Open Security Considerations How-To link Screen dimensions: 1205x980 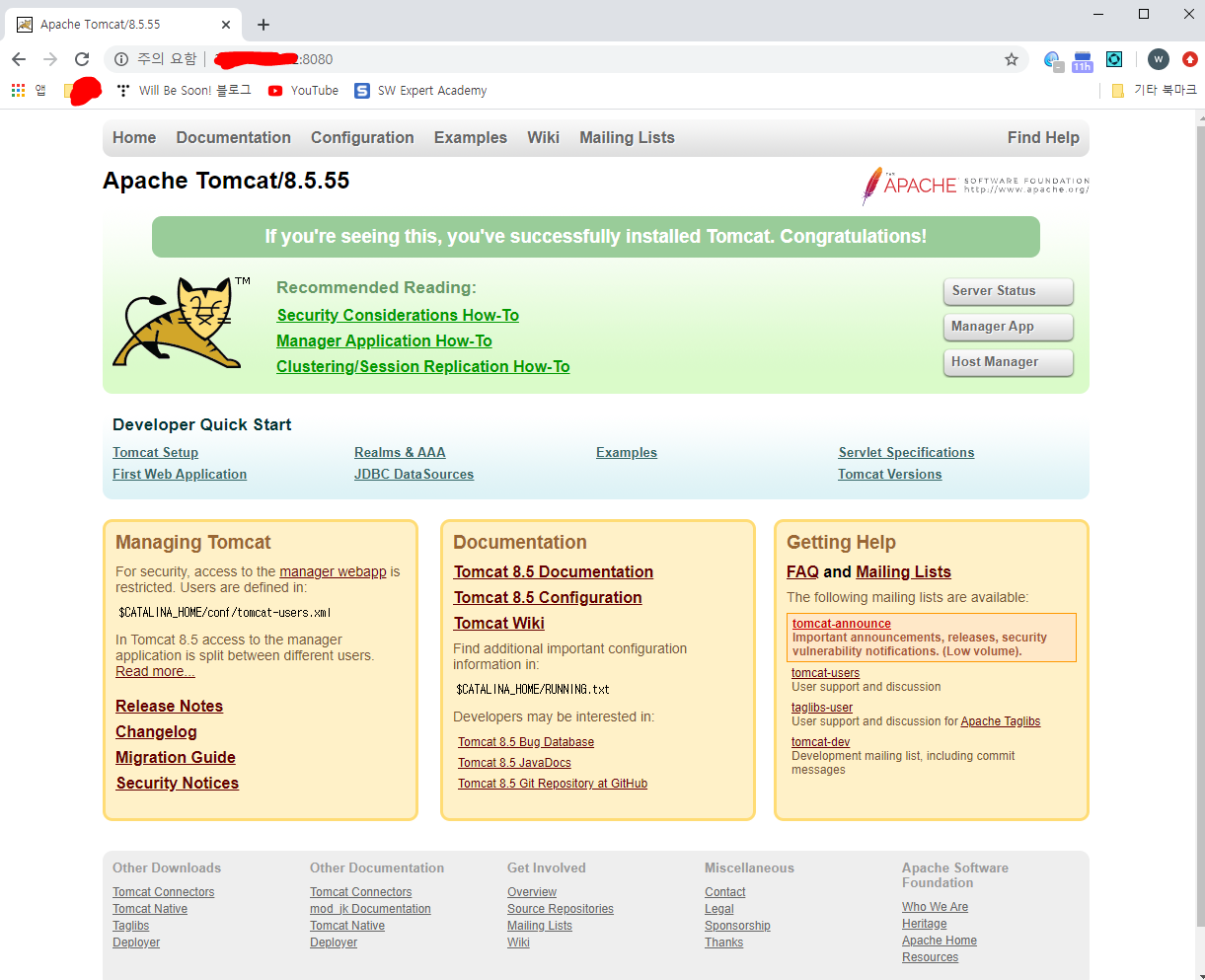(398, 316)
